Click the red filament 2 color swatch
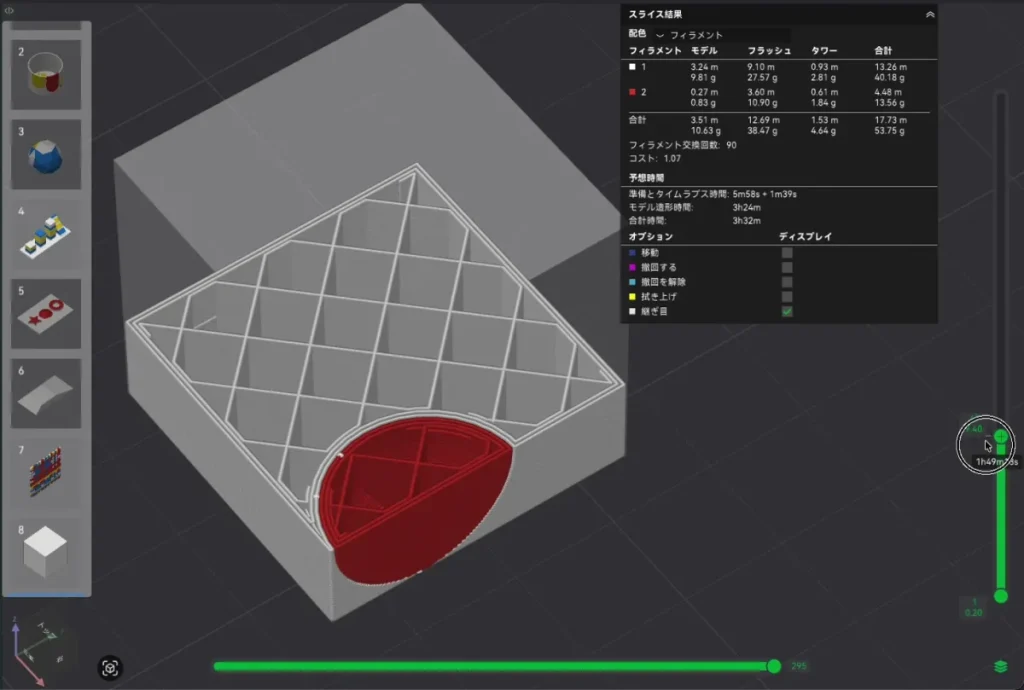This screenshot has height=690, width=1024. (x=632, y=92)
